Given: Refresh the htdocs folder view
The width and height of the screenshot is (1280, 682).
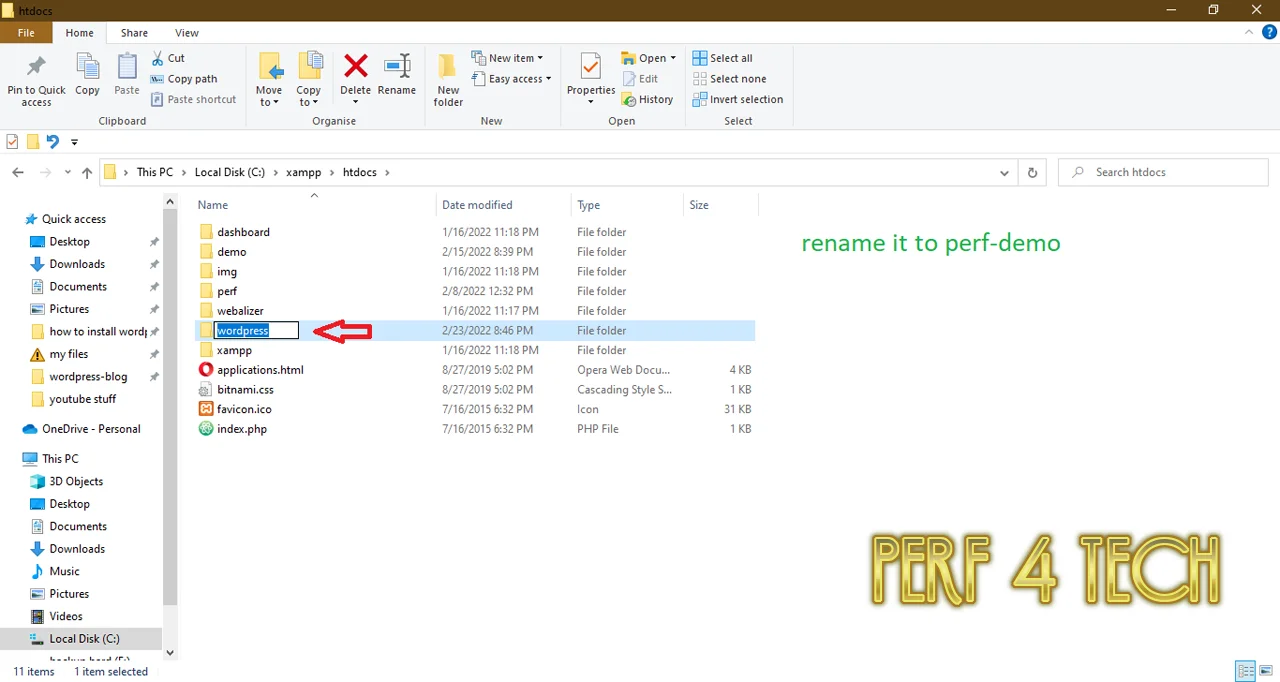Looking at the screenshot, I should pos(1032,172).
